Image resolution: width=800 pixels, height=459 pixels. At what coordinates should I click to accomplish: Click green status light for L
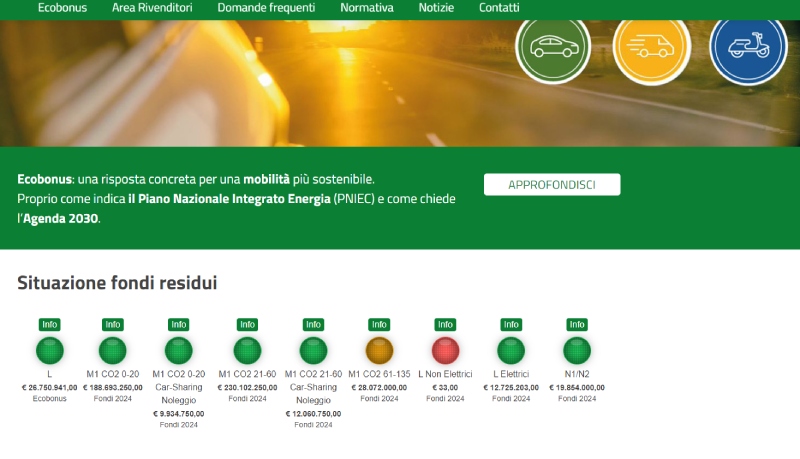tap(49, 350)
